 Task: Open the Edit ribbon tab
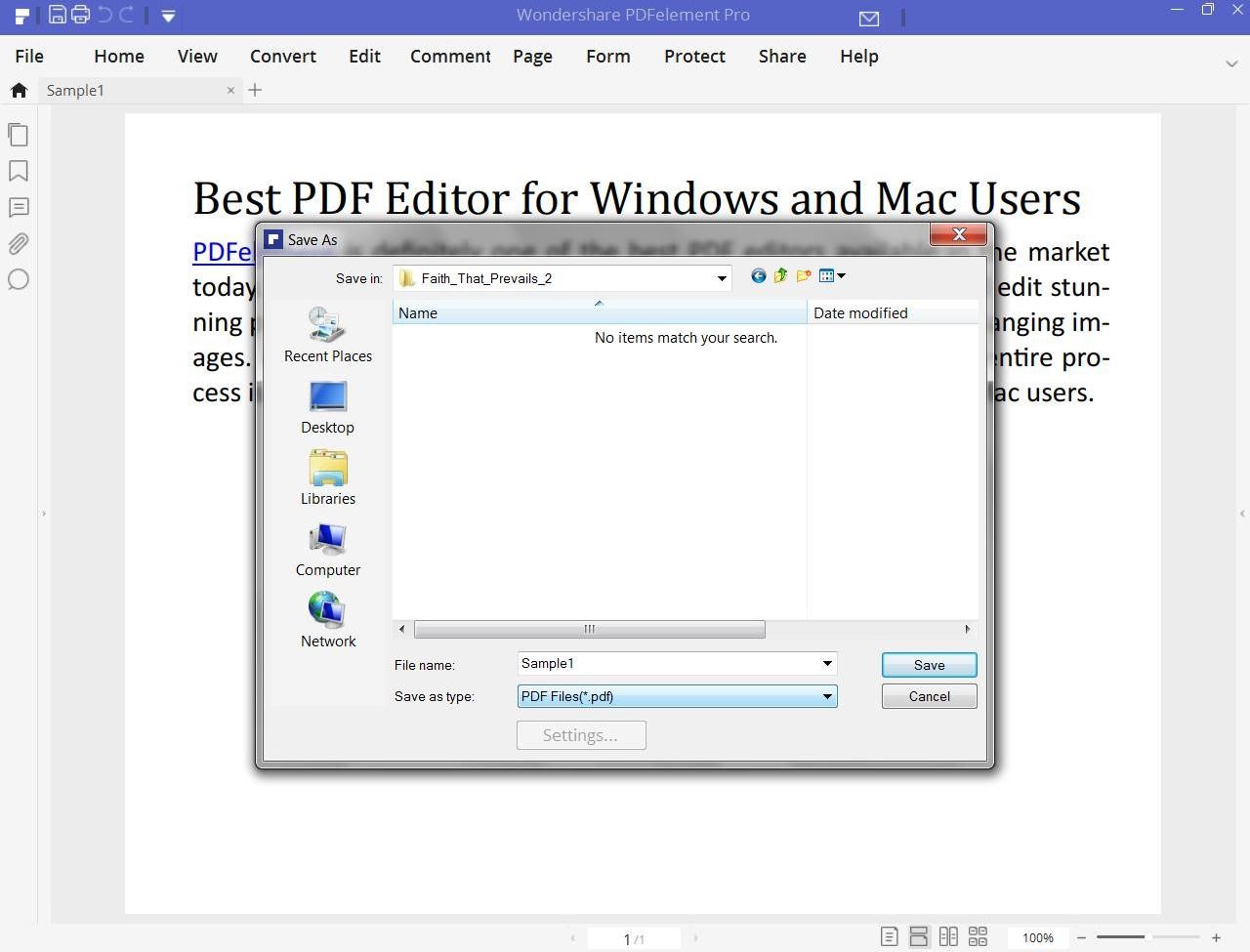click(x=364, y=57)
